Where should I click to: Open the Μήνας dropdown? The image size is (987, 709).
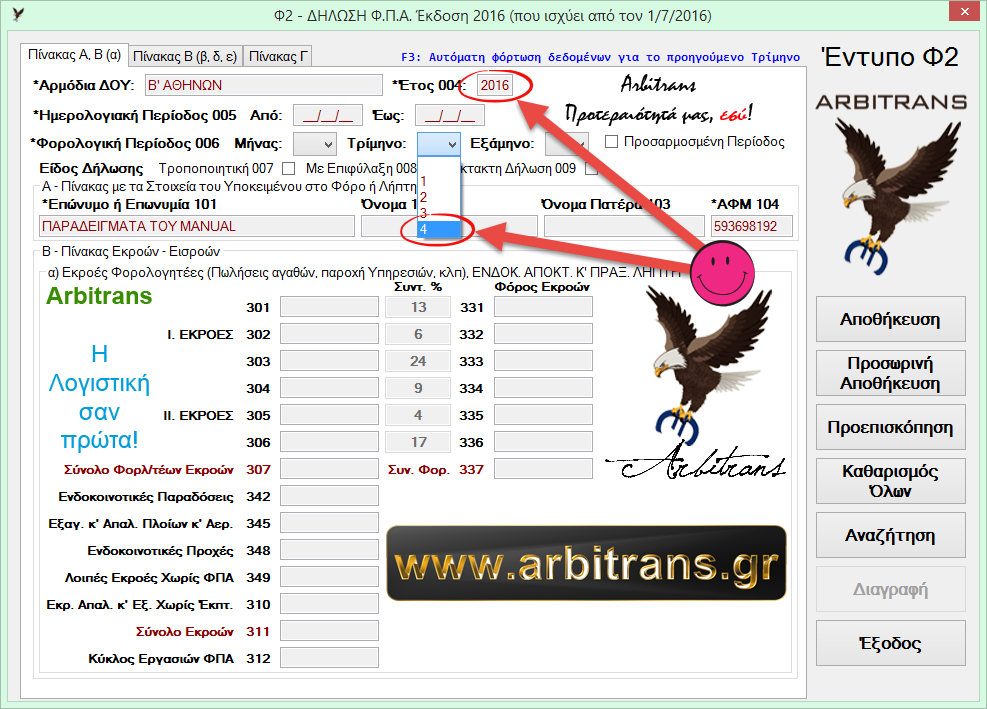315,144
